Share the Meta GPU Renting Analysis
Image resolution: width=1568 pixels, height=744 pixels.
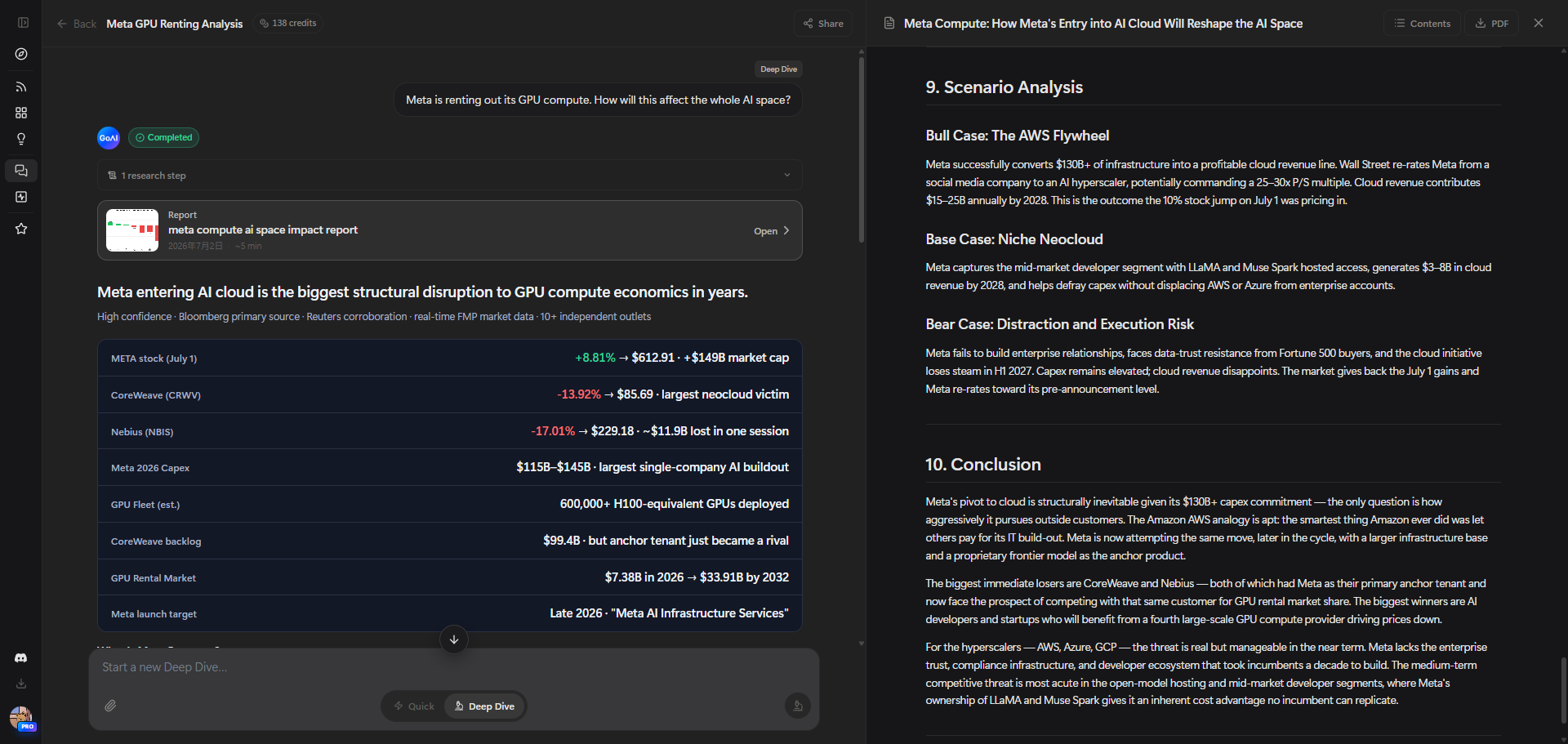[x=823, y=24]
